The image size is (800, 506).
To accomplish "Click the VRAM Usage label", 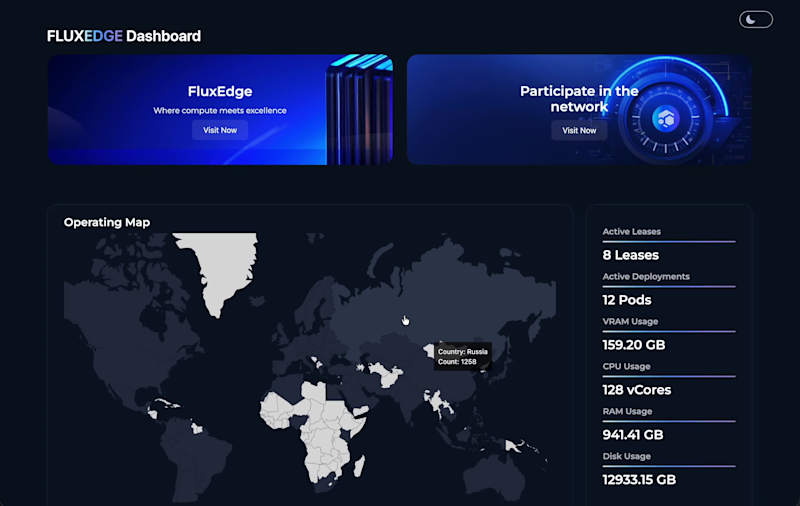I will click(x=630, y=321).
